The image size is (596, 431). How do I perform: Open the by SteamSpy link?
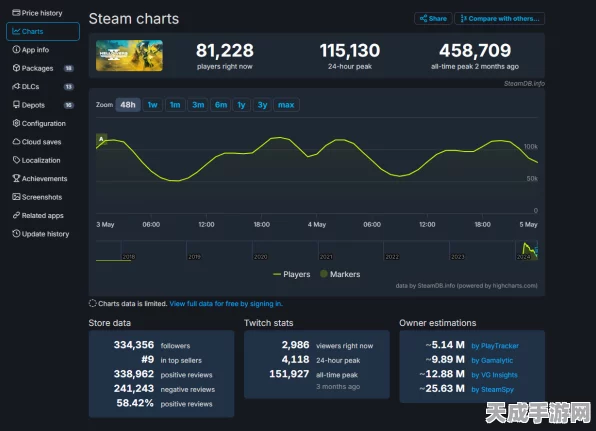[493, 389]
